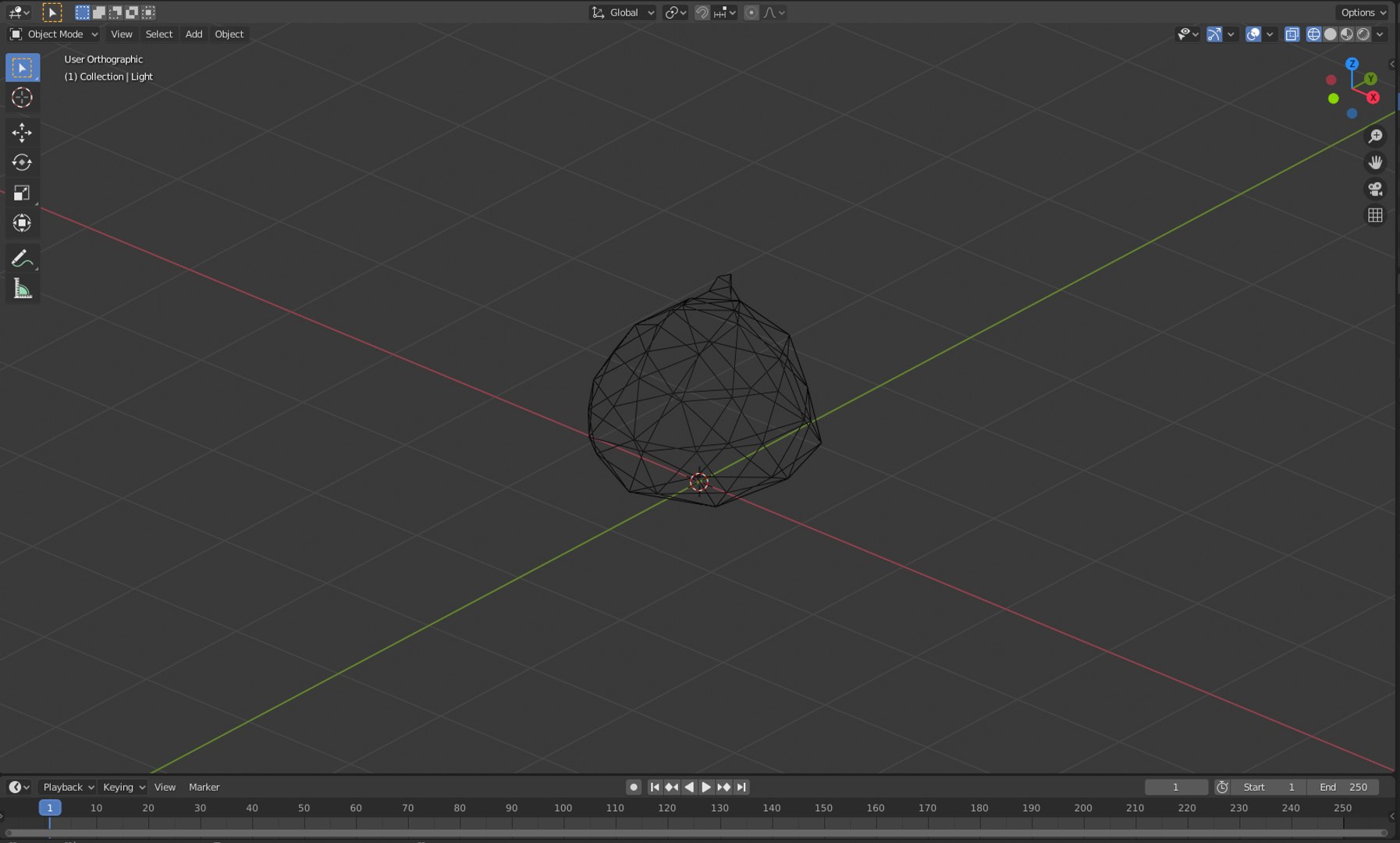Screen dimensions: 1400x843
Task: Choose the Move tool
Action: pos(22,133)
